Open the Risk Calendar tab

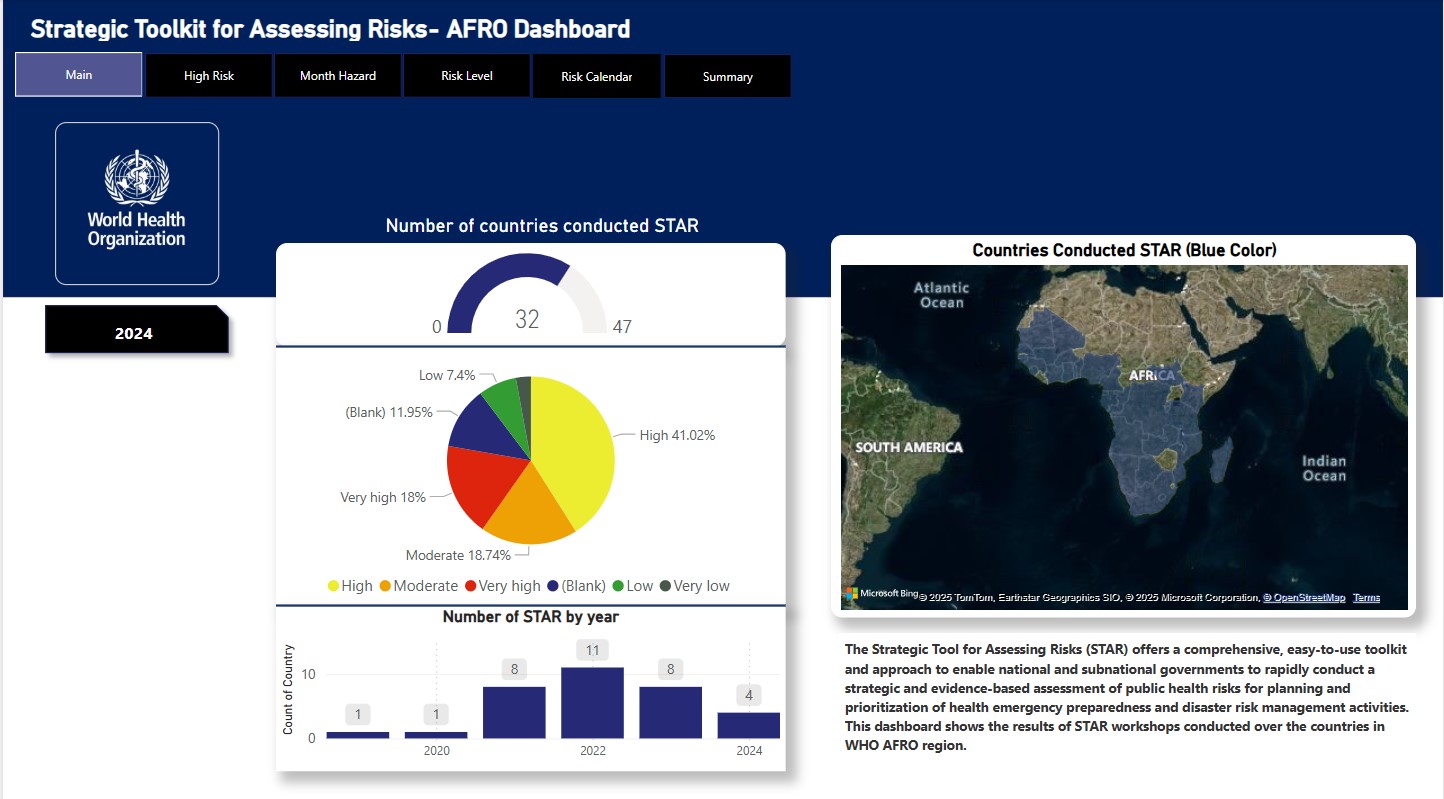tap(597, 76)
